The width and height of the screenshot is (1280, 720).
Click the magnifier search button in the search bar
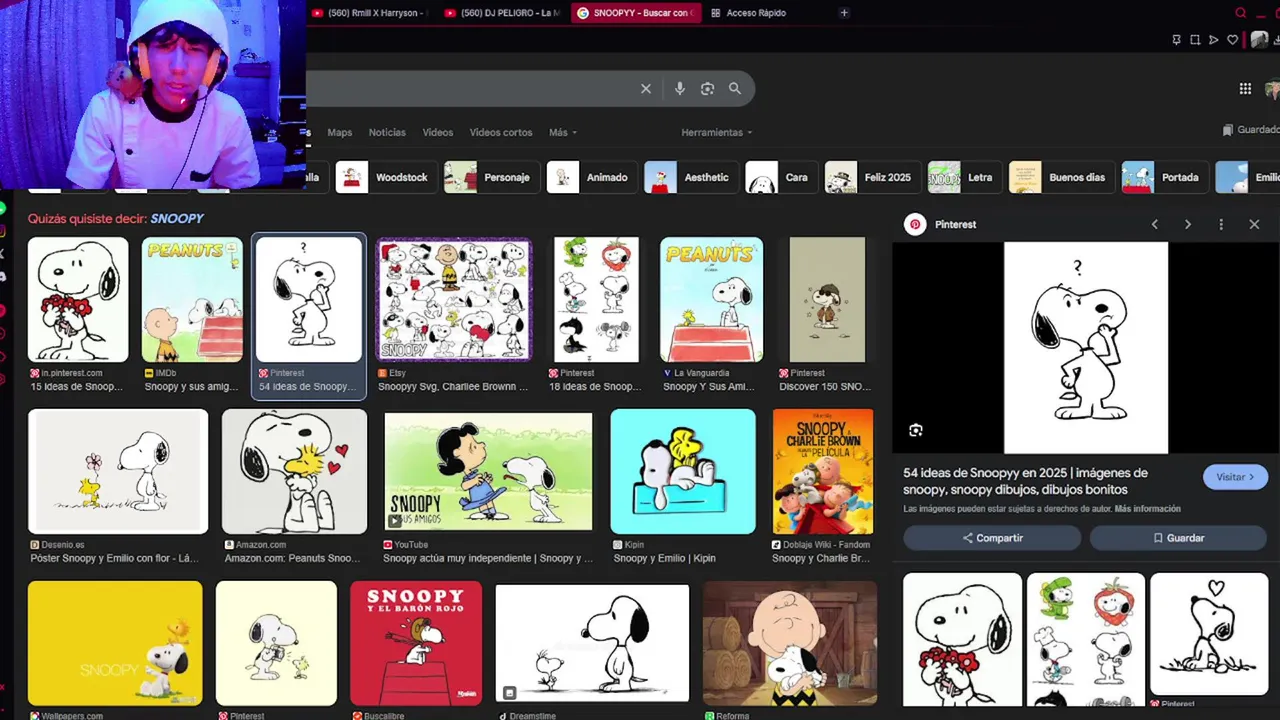coord(735,89)
